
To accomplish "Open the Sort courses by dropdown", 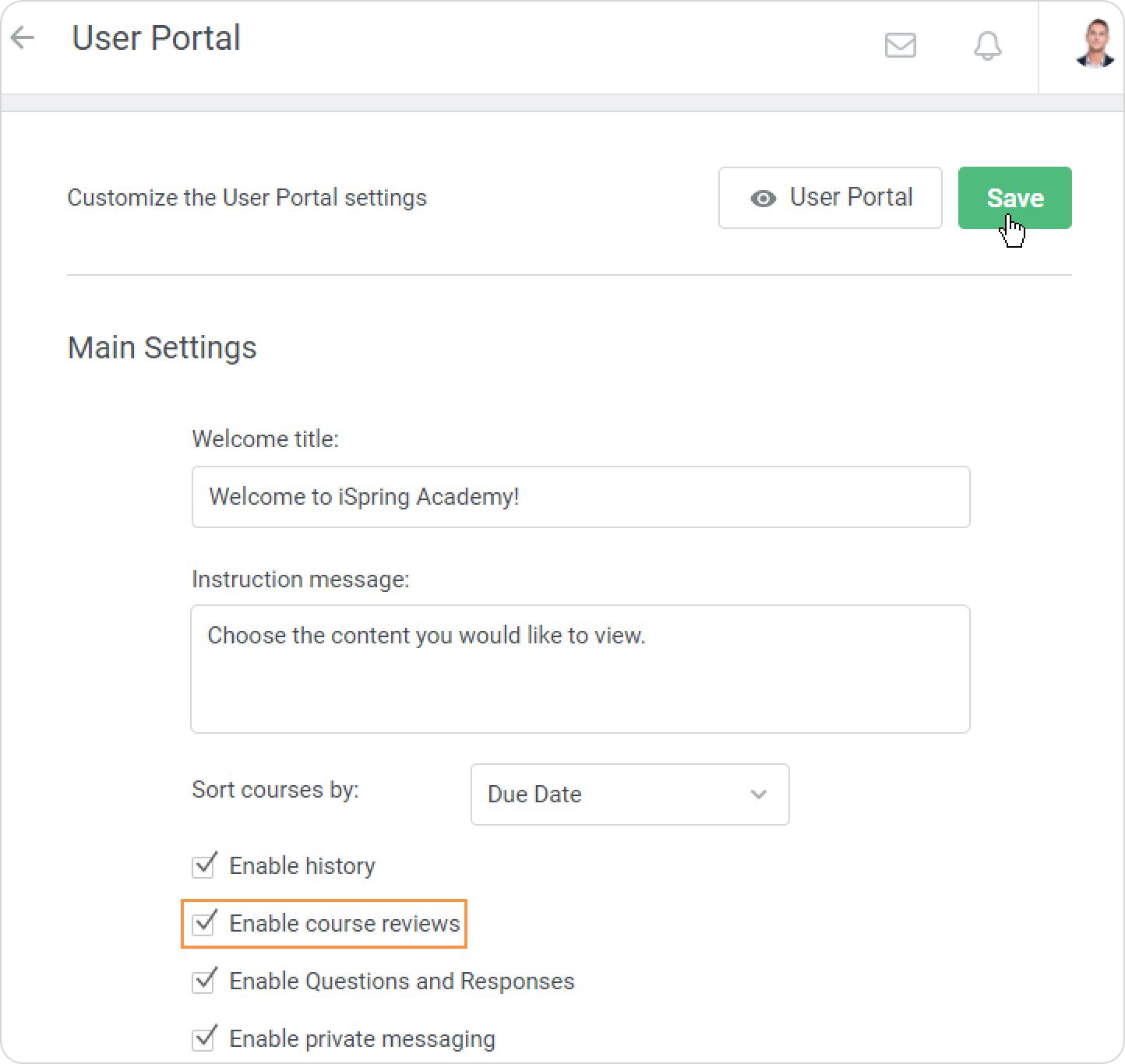I will (x=629, y=794).
